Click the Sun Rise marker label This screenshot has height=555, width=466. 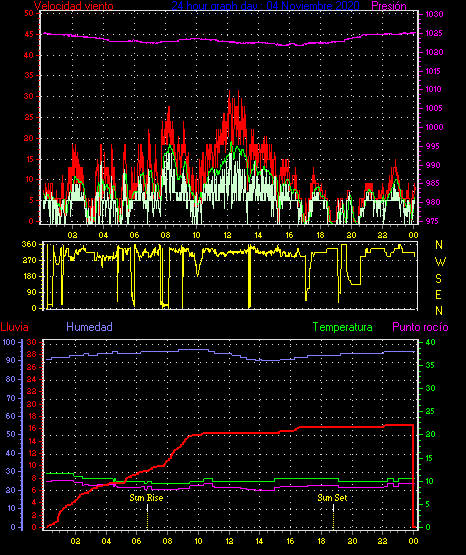tap(146, 498)
